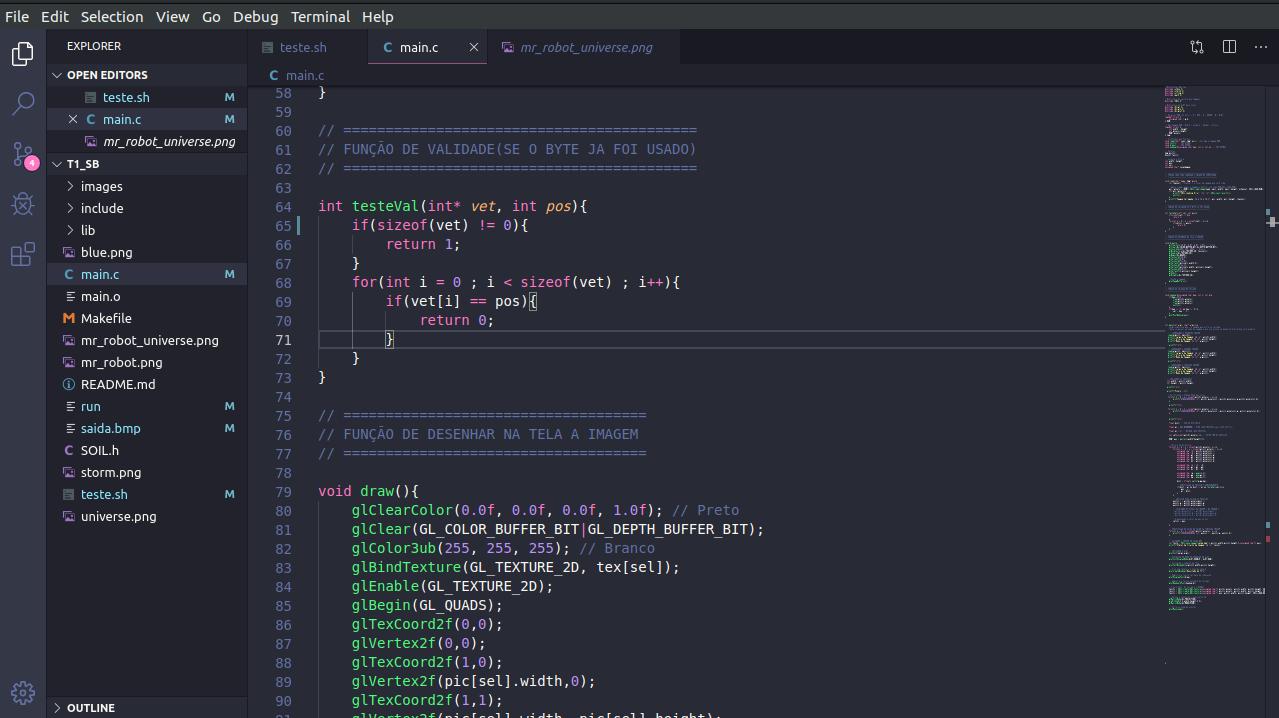The image size is (1279, 718).
Task: Open main.o file
Action: pos(147,296)
